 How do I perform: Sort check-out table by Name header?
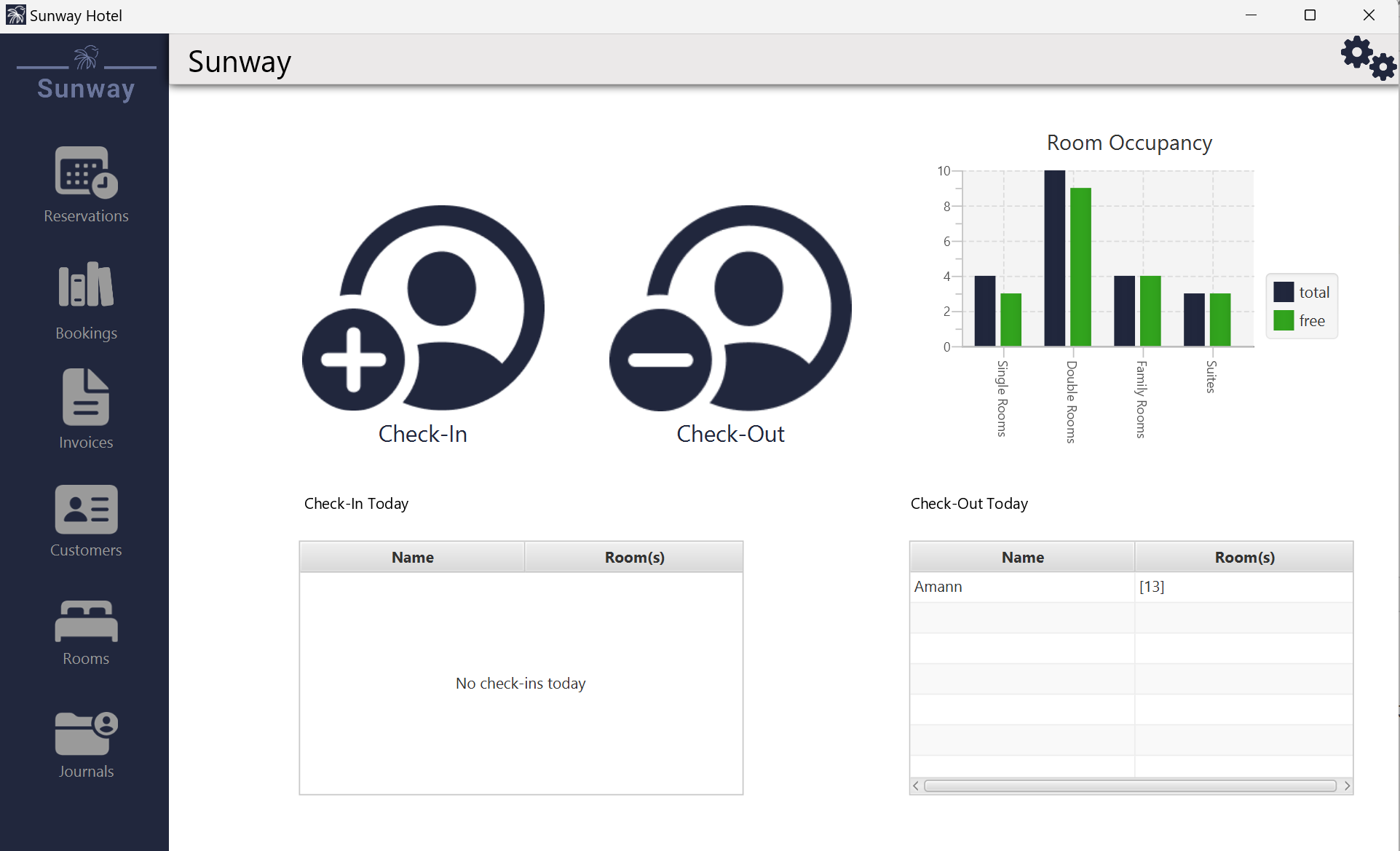[x=1022, y=557]
